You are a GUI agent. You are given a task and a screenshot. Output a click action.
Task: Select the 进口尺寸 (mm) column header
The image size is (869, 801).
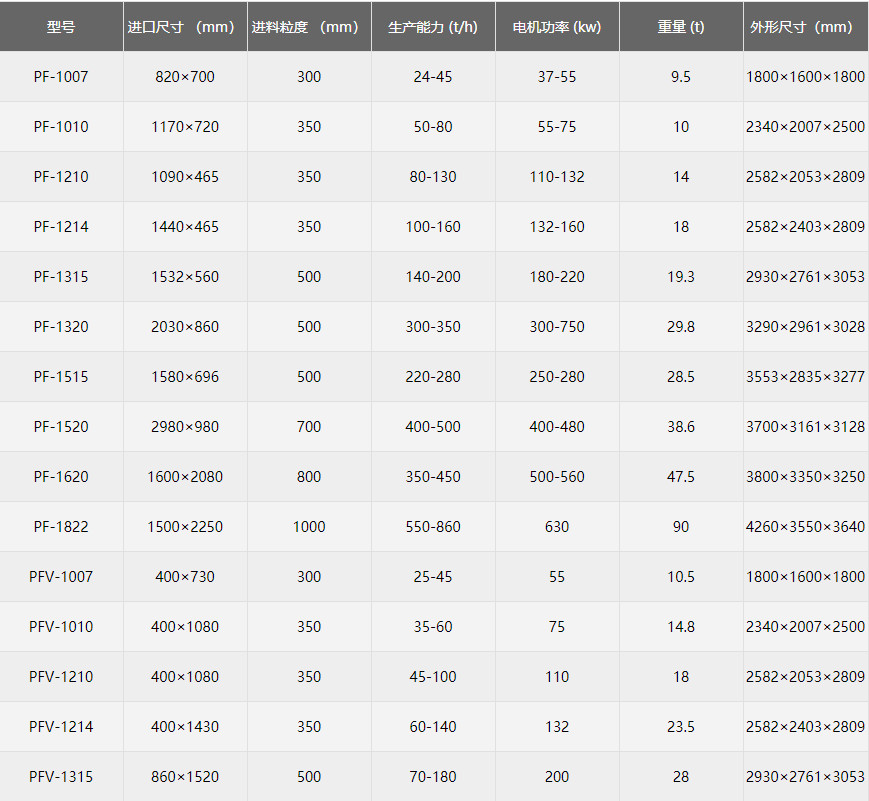(185, 27)
